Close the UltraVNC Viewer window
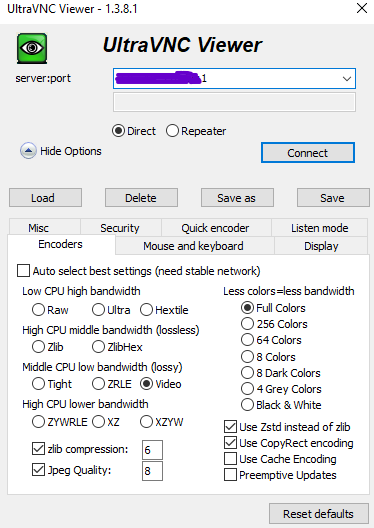 (362, 8)
